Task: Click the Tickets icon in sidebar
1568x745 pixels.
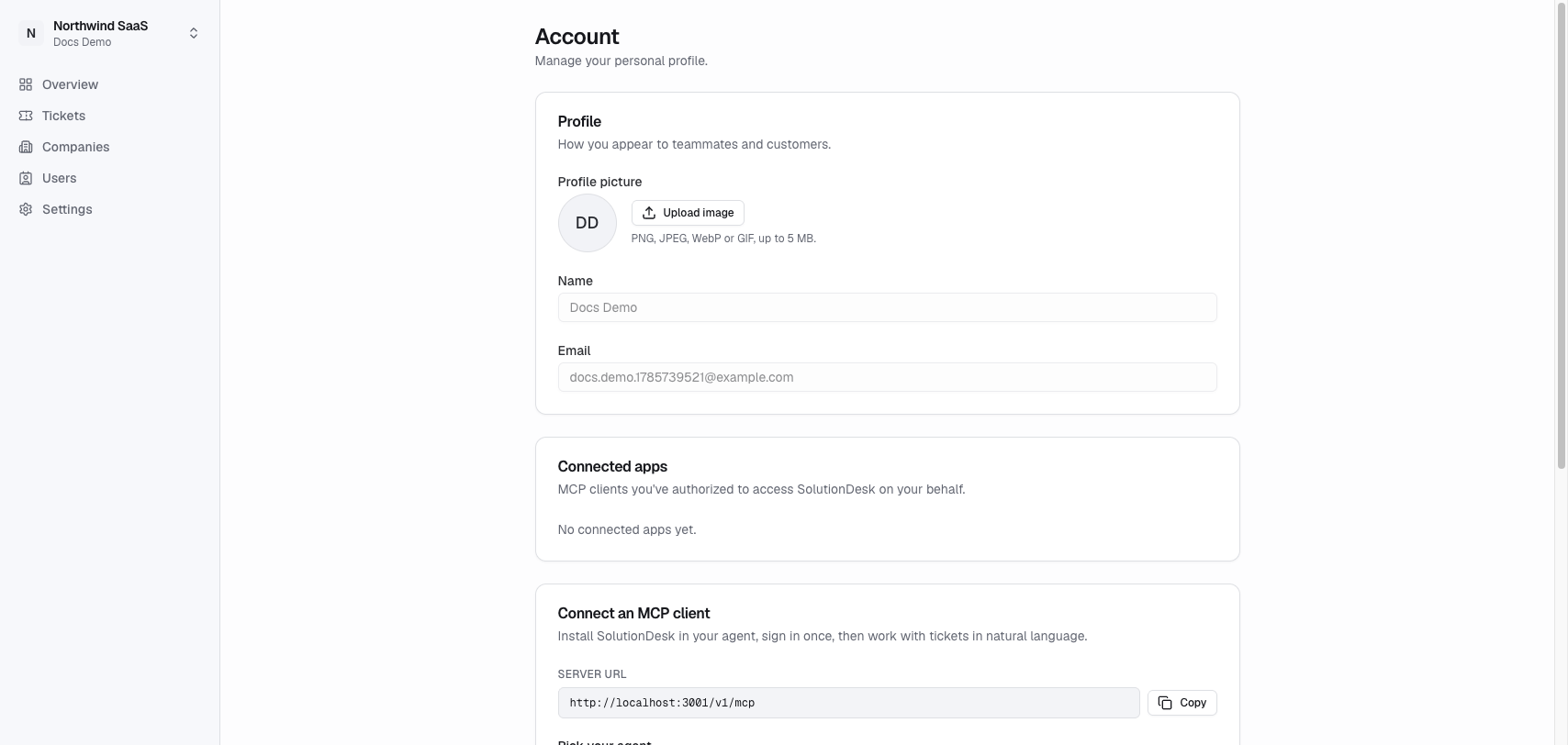Action: point(26,116)
